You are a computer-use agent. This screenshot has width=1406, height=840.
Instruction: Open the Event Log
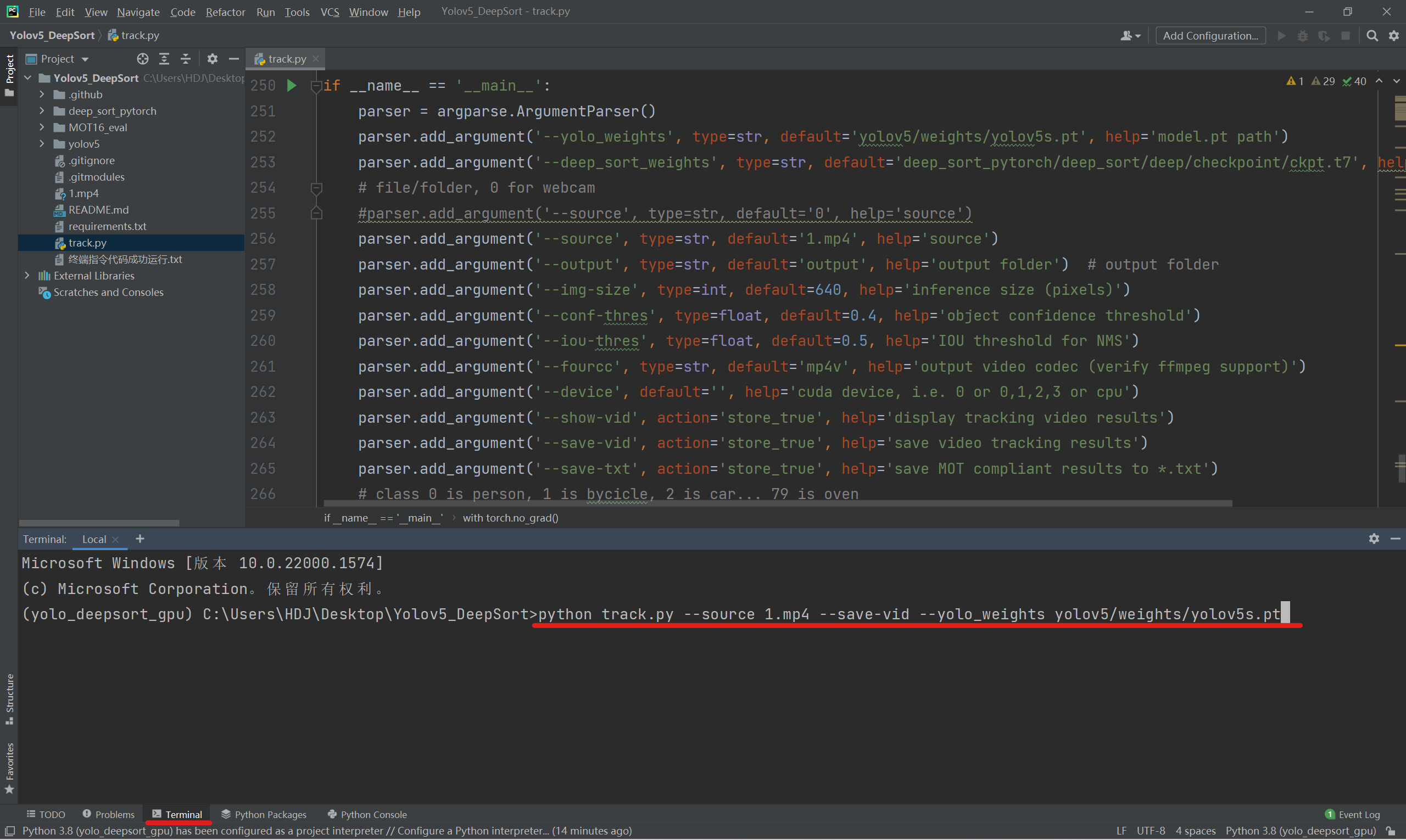[1353, 814]
